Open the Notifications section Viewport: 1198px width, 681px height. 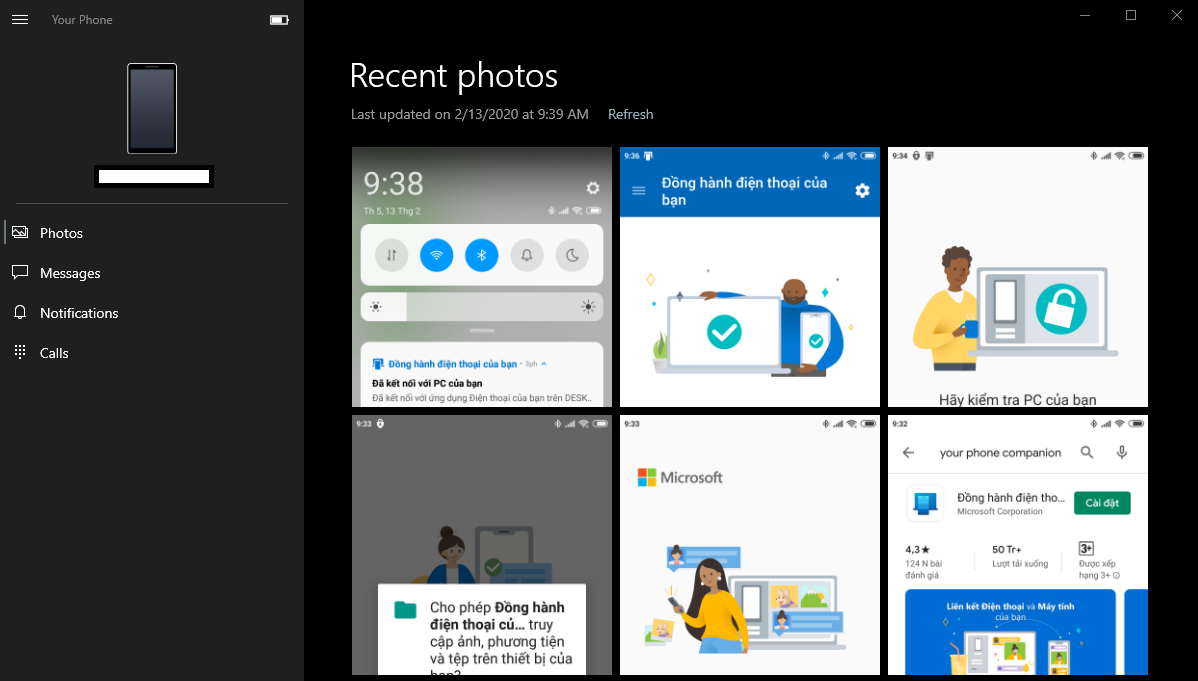[152, 313]
